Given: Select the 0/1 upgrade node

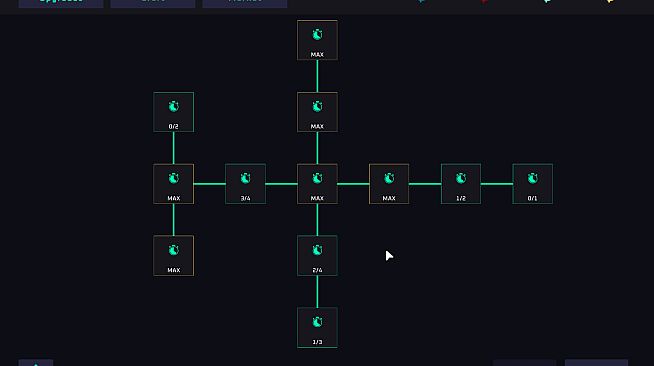Looking at the screenshot, I should pyautogui.click(x=533, y=184).
